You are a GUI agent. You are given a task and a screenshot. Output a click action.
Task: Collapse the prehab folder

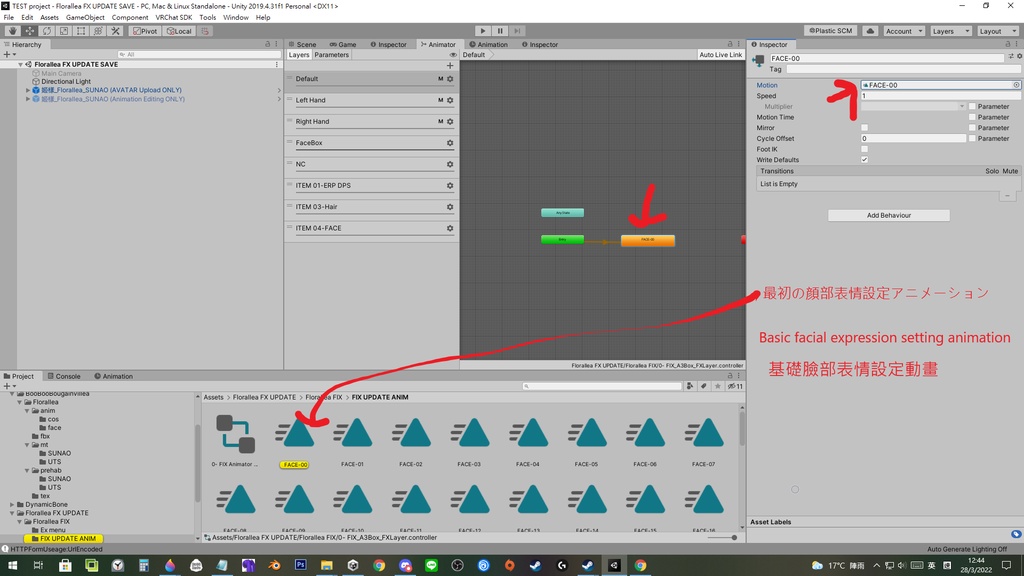[x=27, y=470]
